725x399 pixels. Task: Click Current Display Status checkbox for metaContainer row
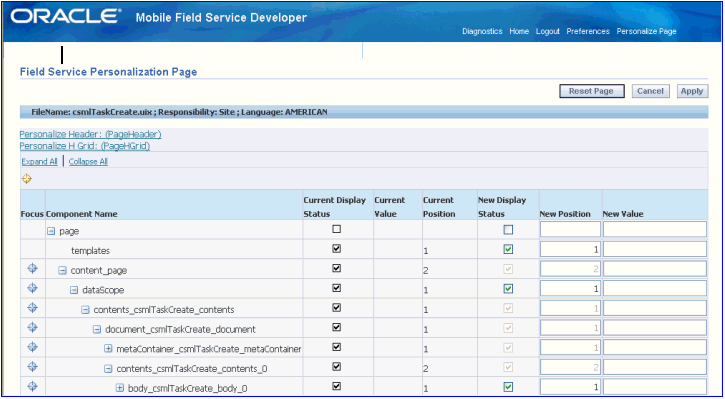(x=337, y=346)
